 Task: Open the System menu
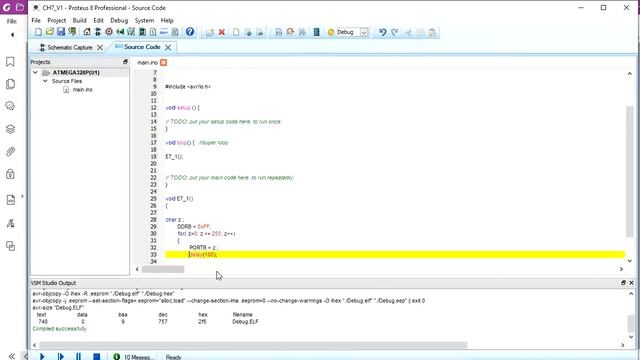pyautogui.click(x=144, y=20)
